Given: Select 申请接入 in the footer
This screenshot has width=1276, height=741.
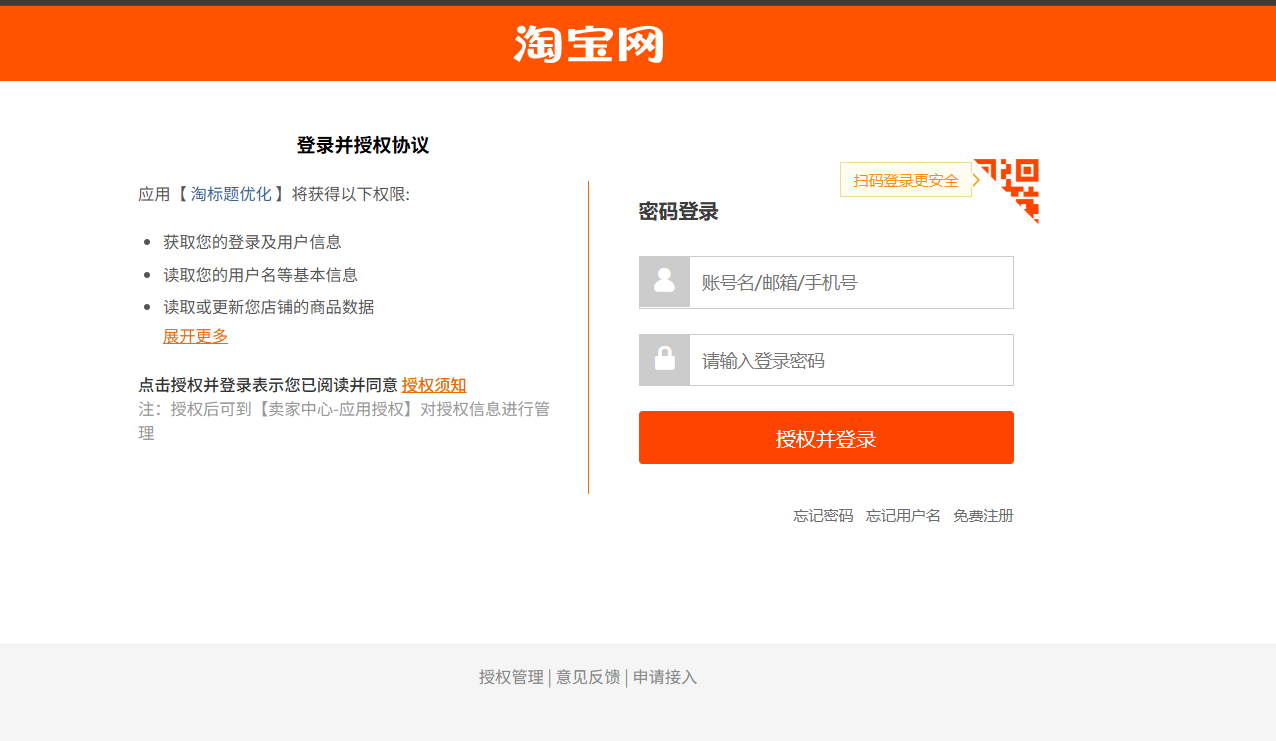Looking at the screenshot, I should tap(665, 677).
